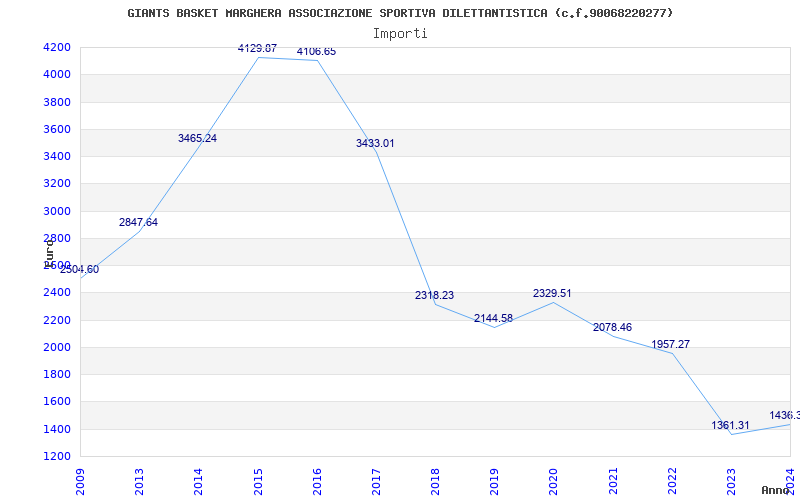
Task: Click the y-axis tick 2400
Action: pos(56,293)
